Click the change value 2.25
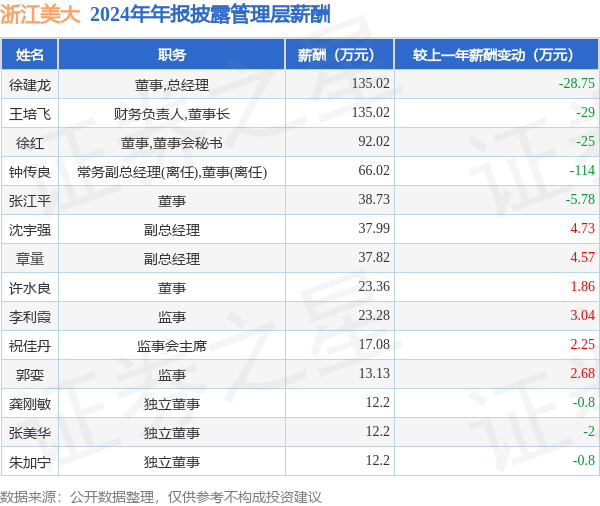This screenshot has height=506, width=600. point(582,344)
